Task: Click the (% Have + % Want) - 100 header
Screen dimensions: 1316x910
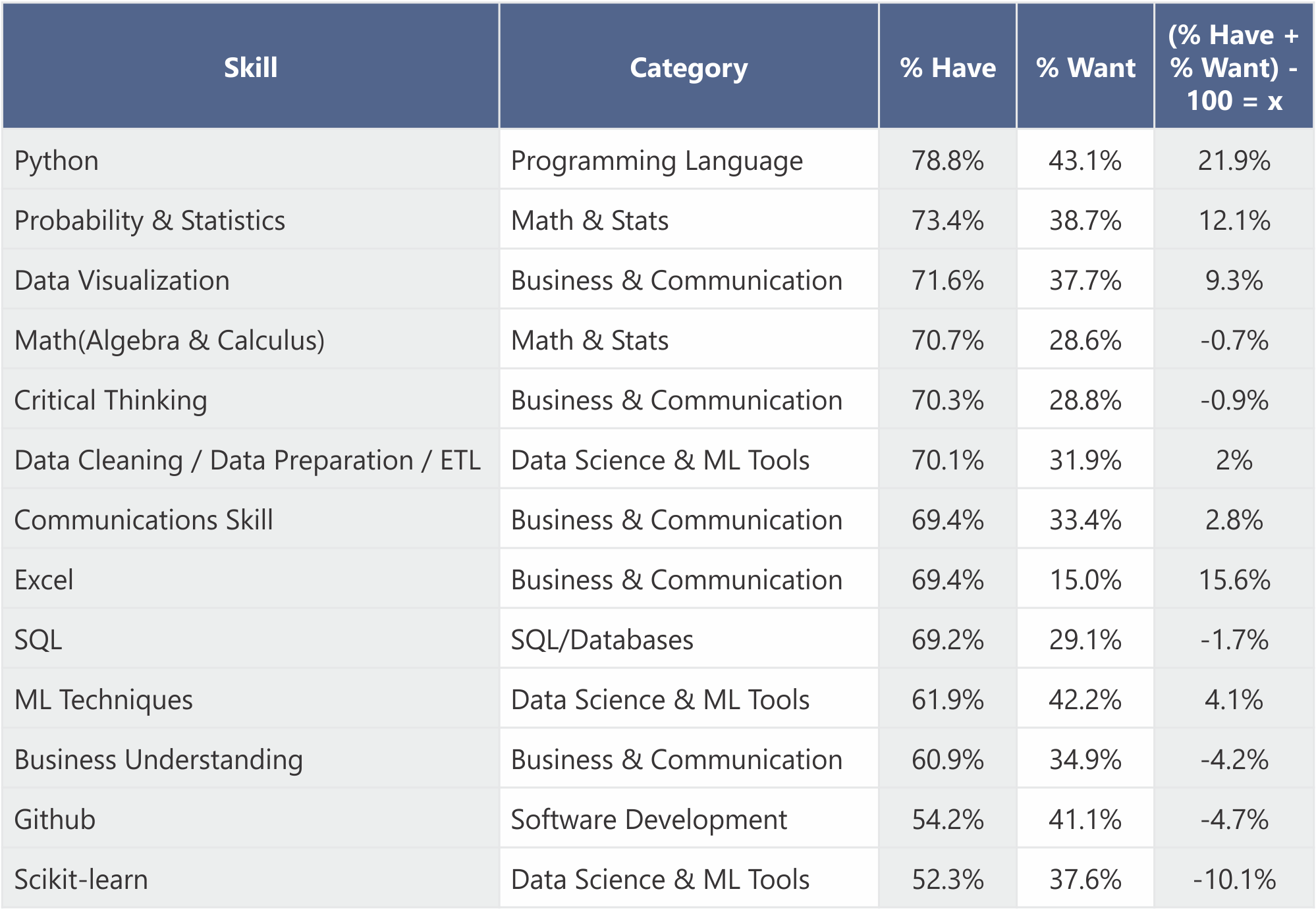Action: [1234, 66]
